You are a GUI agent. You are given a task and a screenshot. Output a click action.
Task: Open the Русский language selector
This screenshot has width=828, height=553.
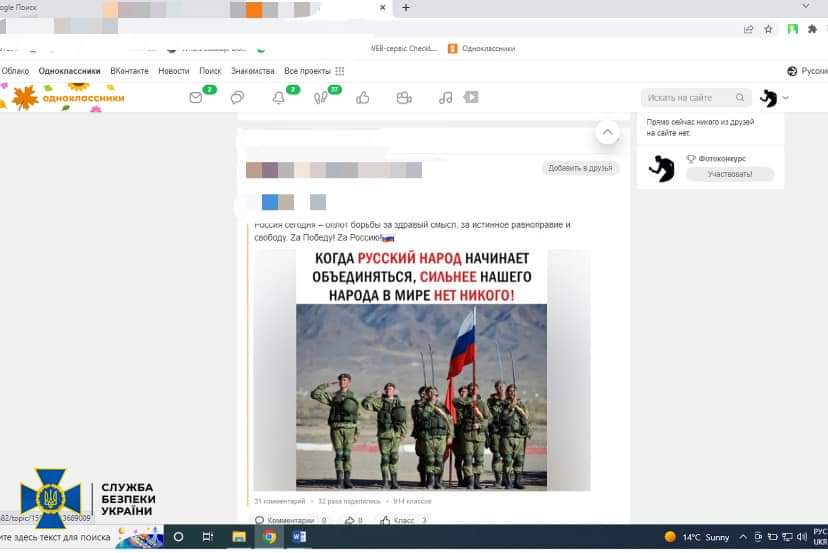click(x=808, y=71)
